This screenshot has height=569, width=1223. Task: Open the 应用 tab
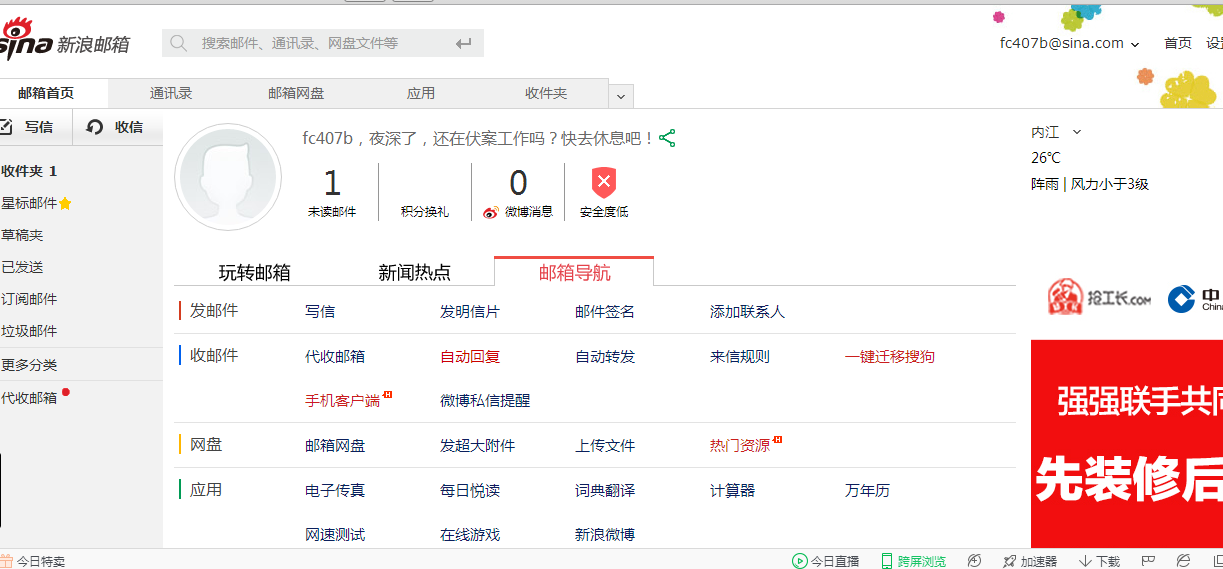pos(421,93)
